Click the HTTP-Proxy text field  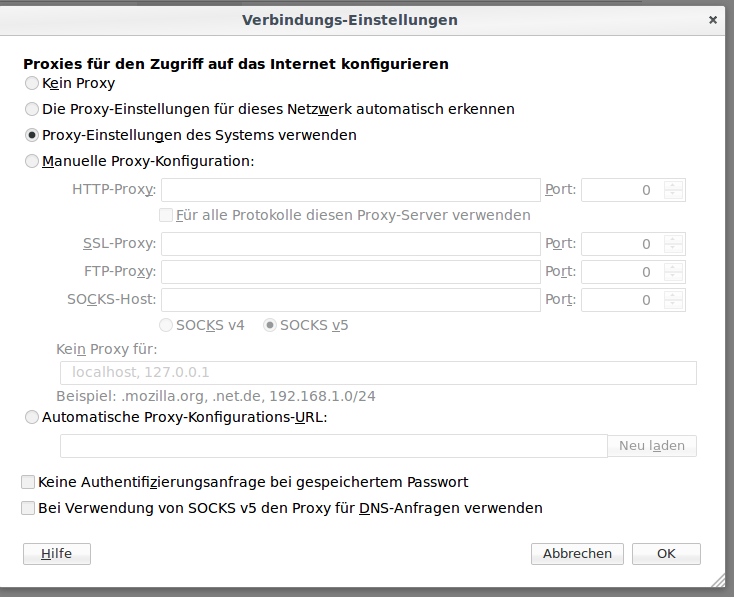[x=351, y=190]
